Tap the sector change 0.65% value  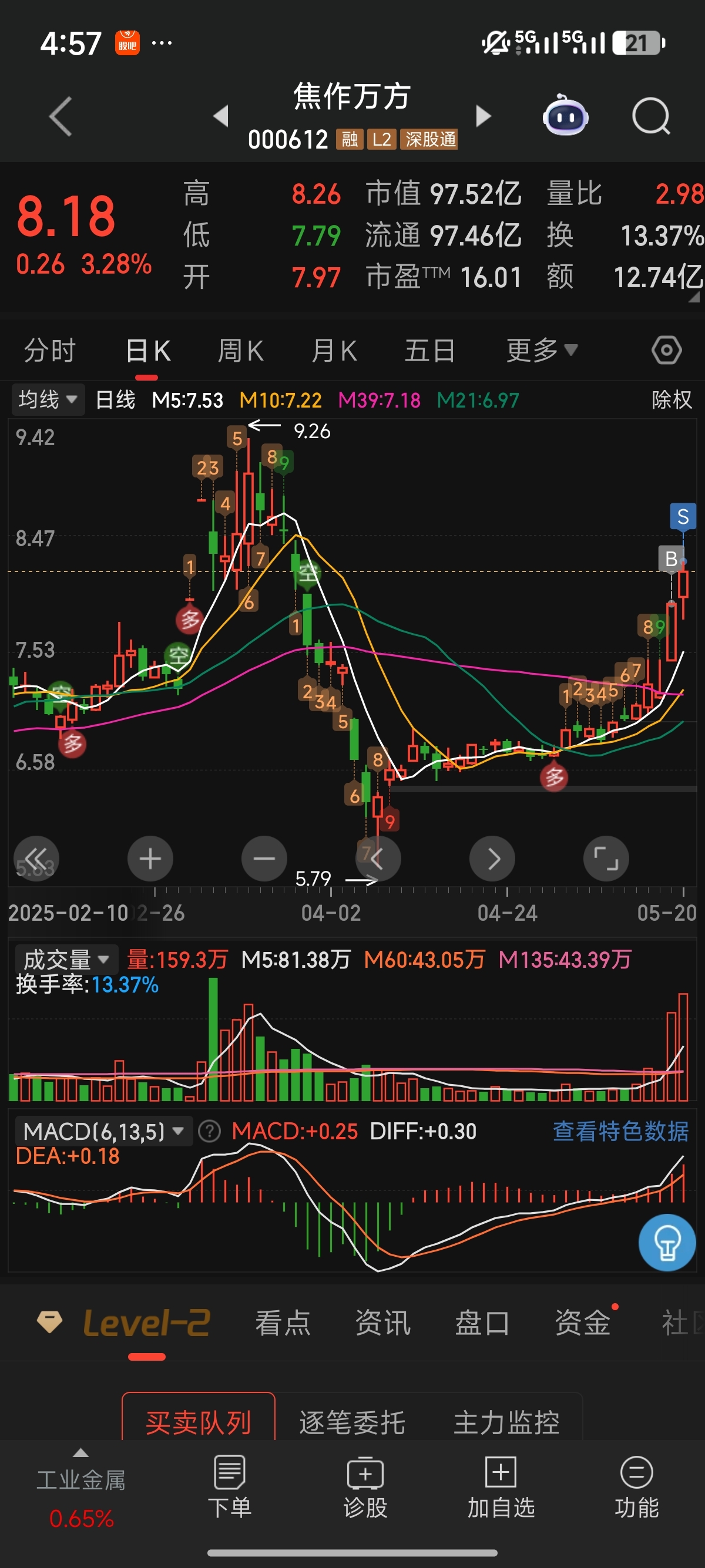click(x=82, y=1519)
